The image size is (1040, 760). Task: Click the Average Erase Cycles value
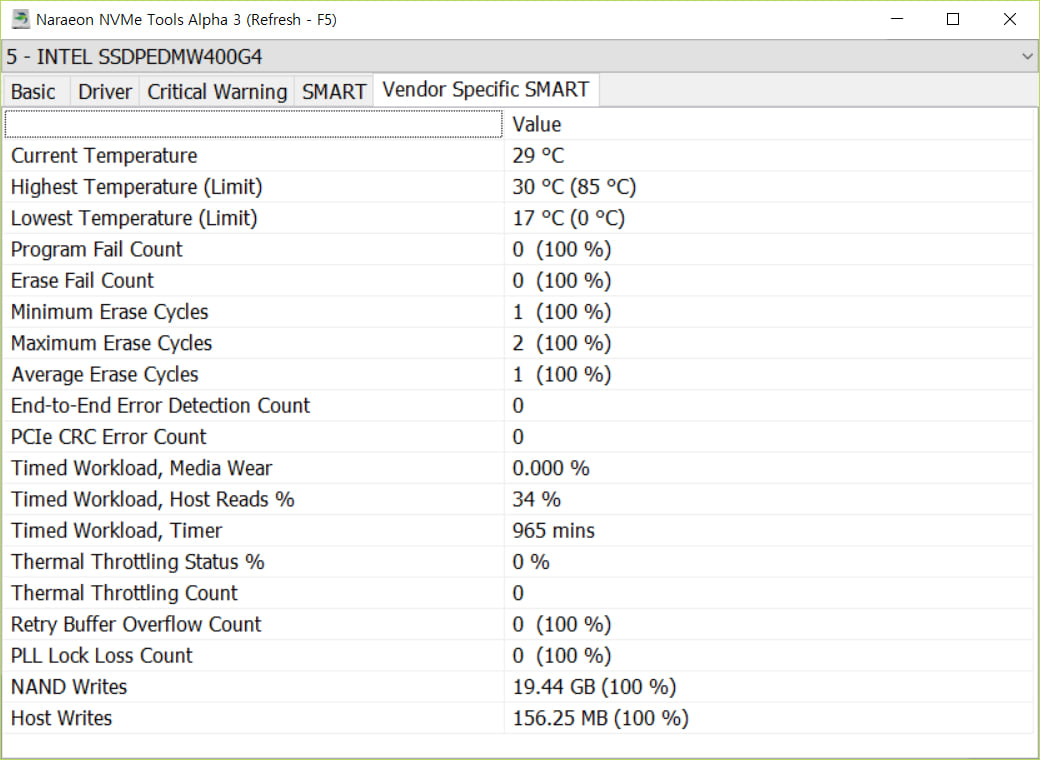tap(562, 374)
